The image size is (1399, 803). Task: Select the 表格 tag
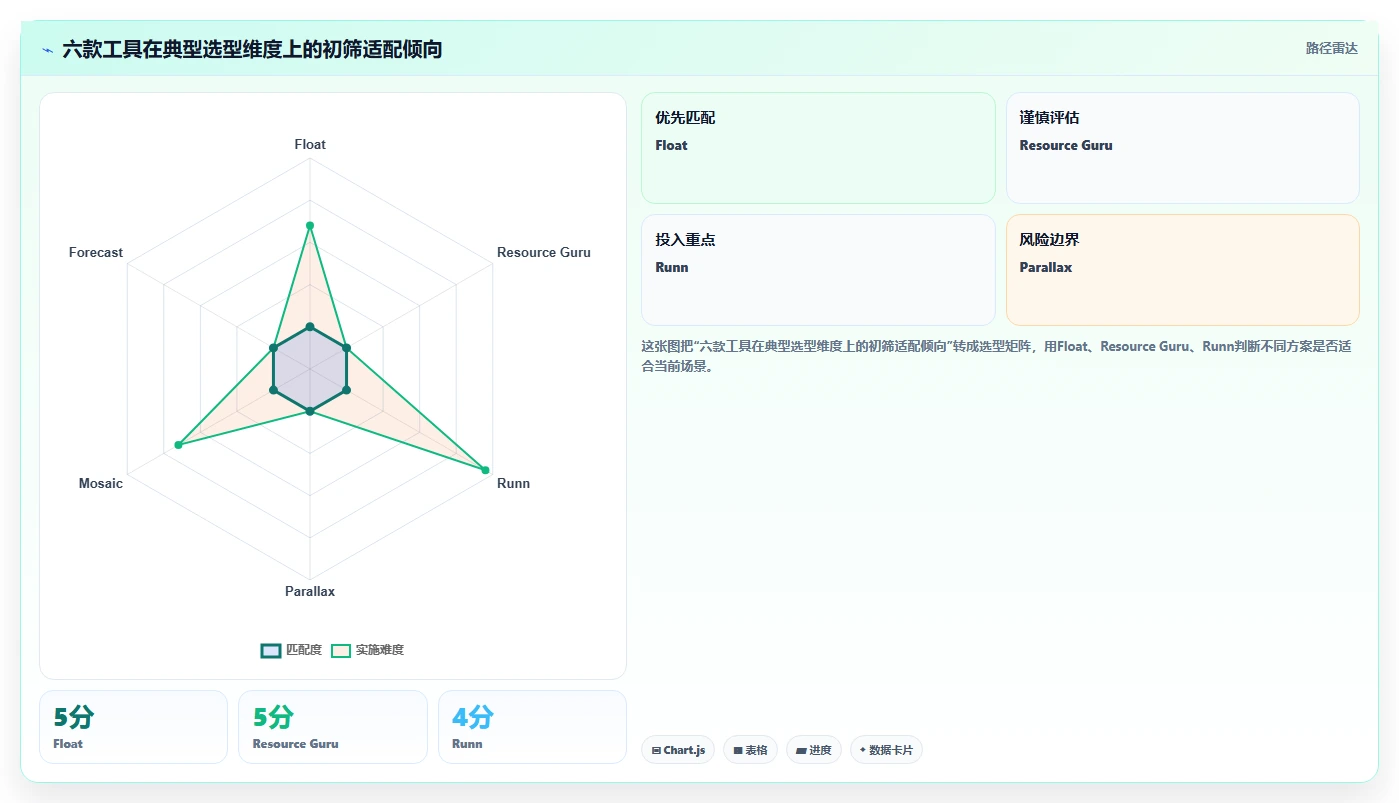(x=750, y=750)
